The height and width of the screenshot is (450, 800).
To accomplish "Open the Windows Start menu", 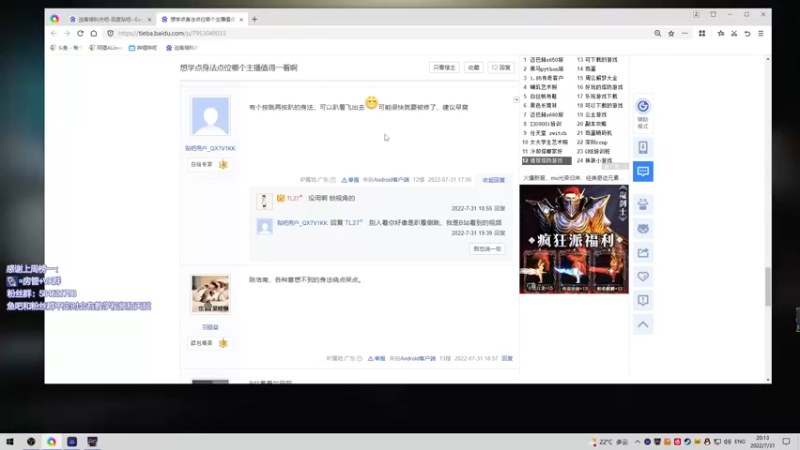I will point(10,441).
